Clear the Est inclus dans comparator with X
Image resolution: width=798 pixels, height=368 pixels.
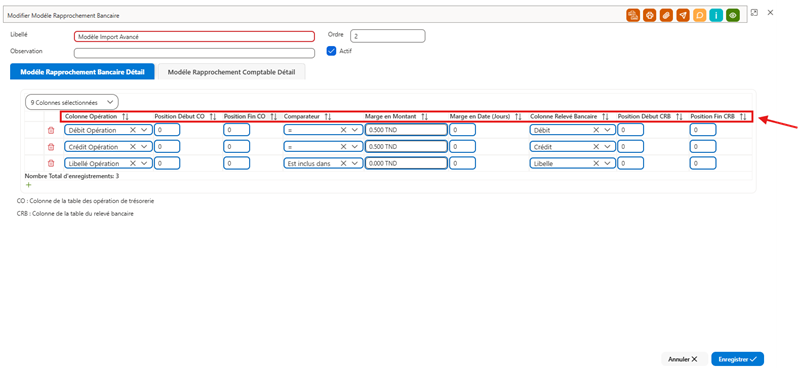click(x=344, y=164)
